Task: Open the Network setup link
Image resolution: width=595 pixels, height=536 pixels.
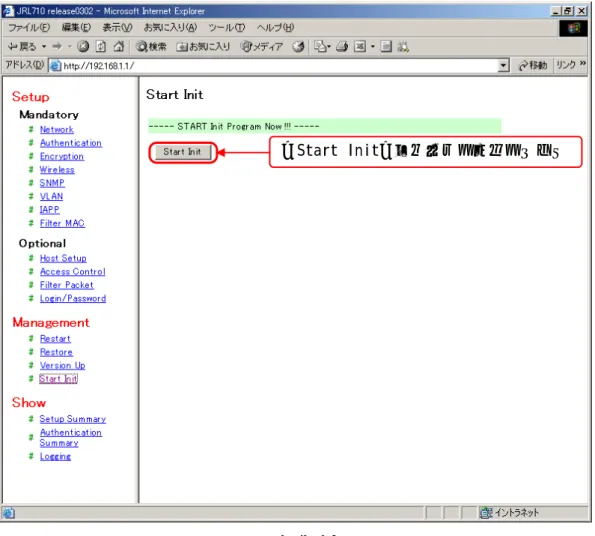Action: click(57, 129)
